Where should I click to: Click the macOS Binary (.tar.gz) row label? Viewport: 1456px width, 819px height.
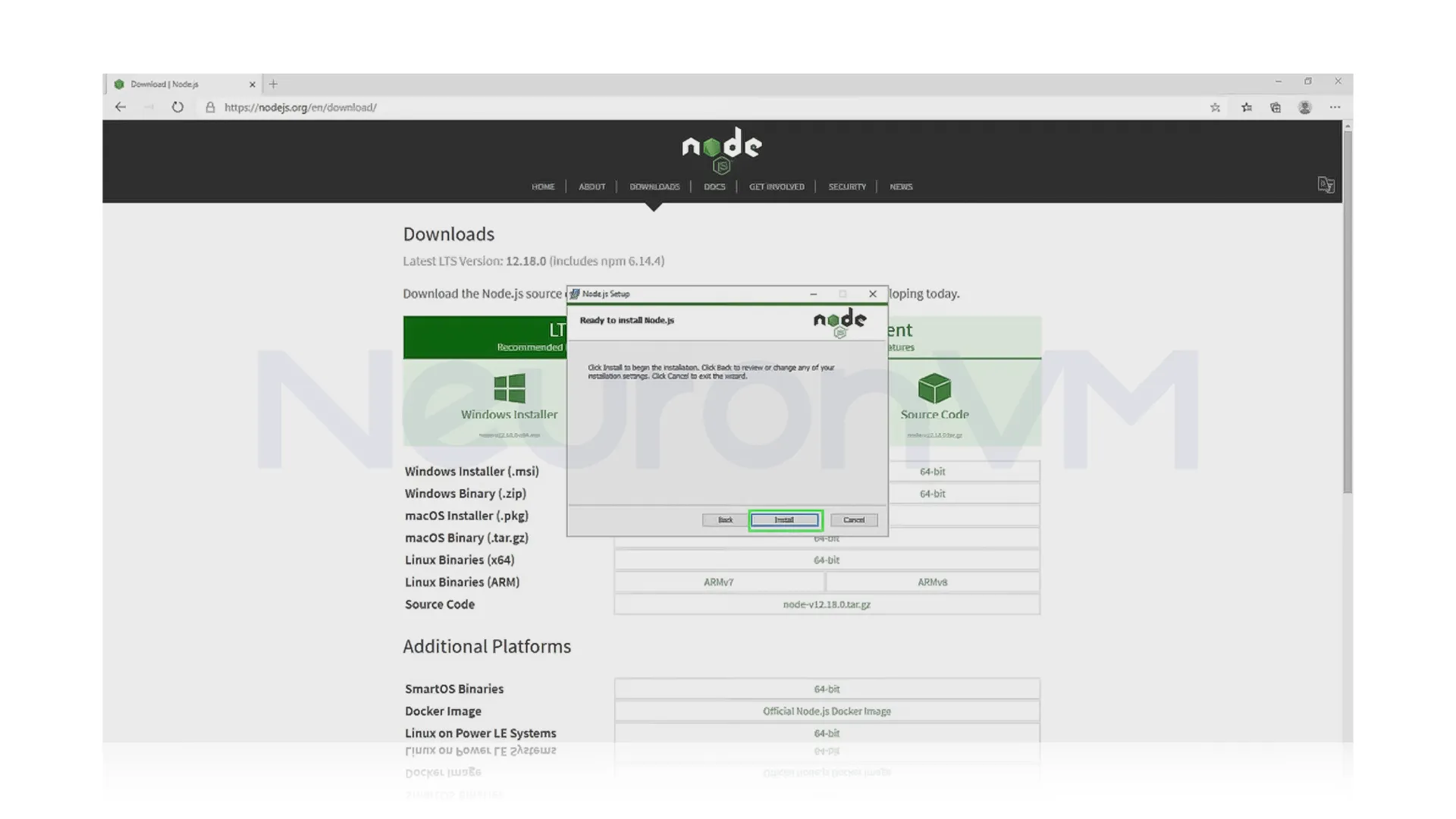coord(466,538)
